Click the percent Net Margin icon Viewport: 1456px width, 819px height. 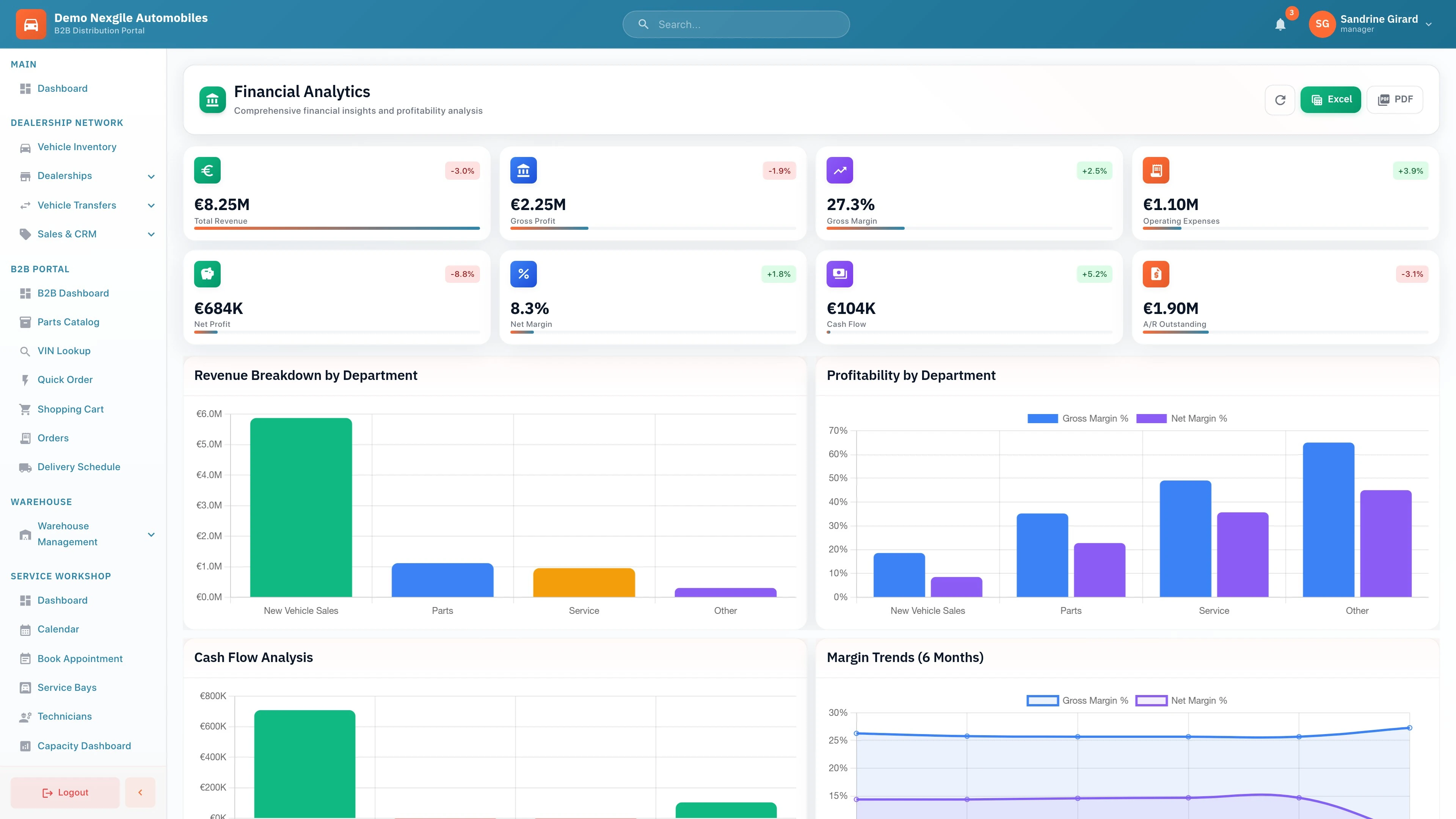(523, 274)
